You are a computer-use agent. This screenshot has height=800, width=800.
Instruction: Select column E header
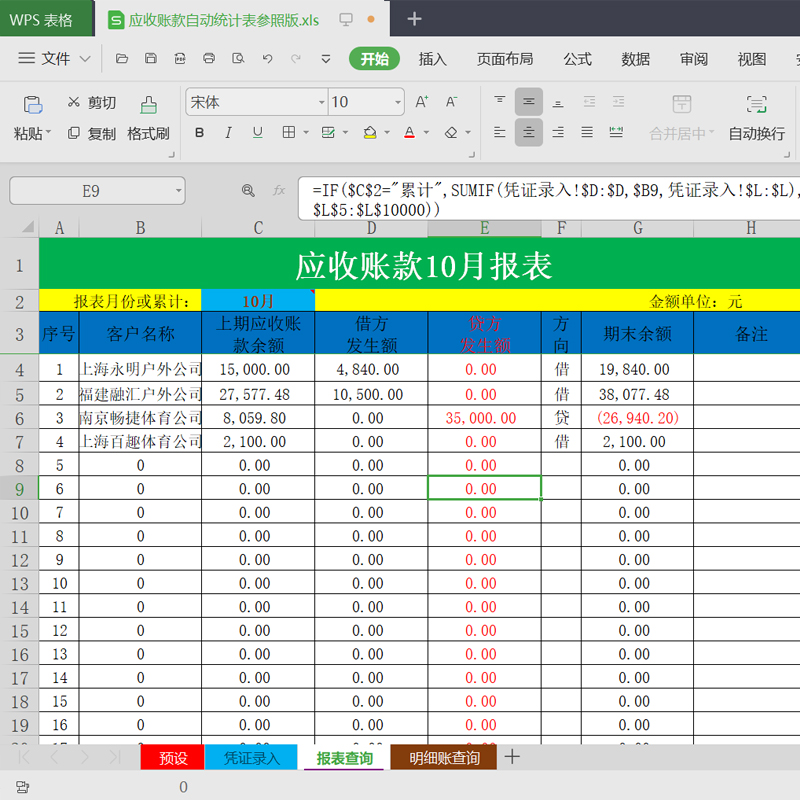(484, 228)
